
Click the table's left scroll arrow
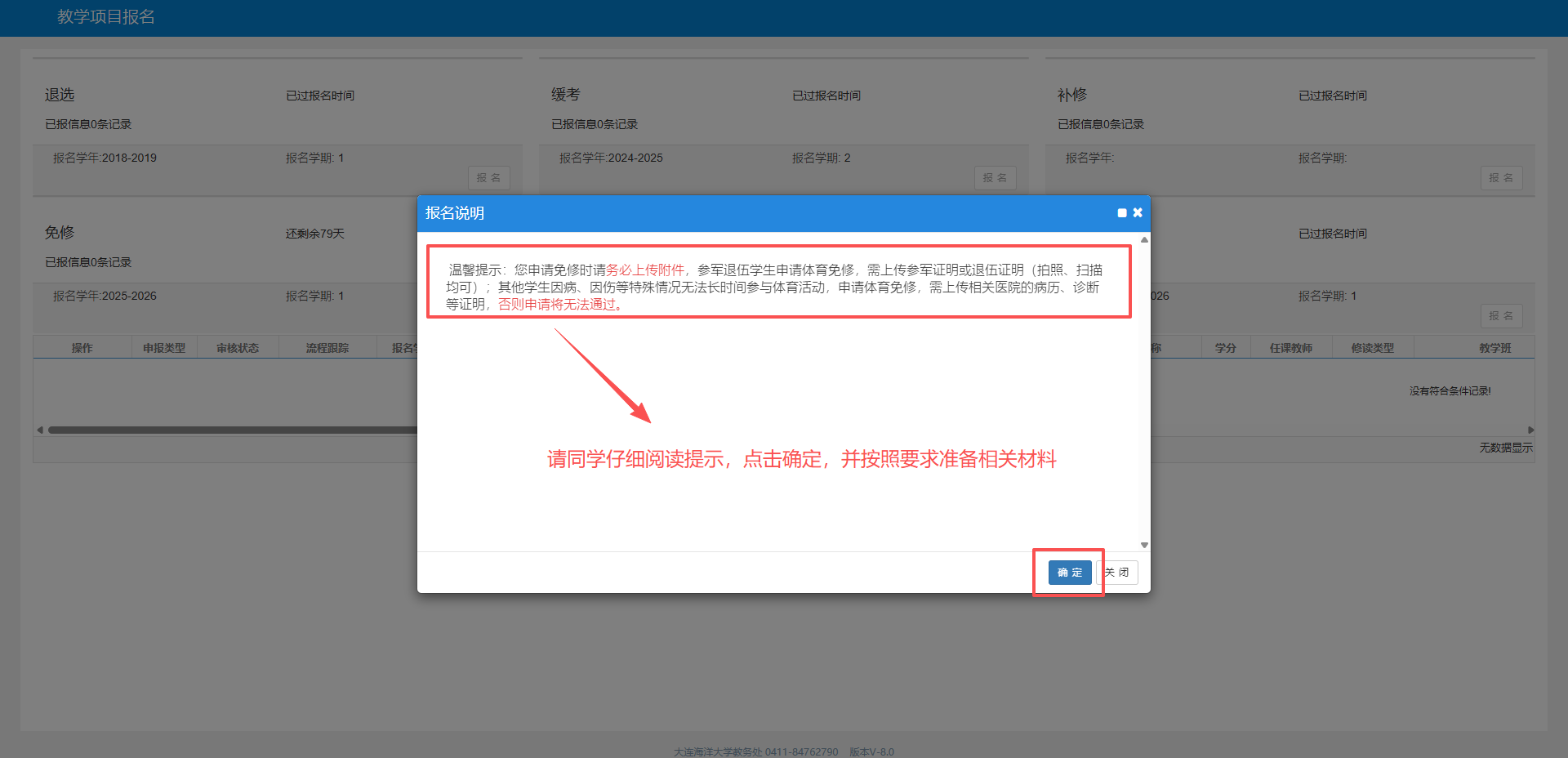point(40,430)
